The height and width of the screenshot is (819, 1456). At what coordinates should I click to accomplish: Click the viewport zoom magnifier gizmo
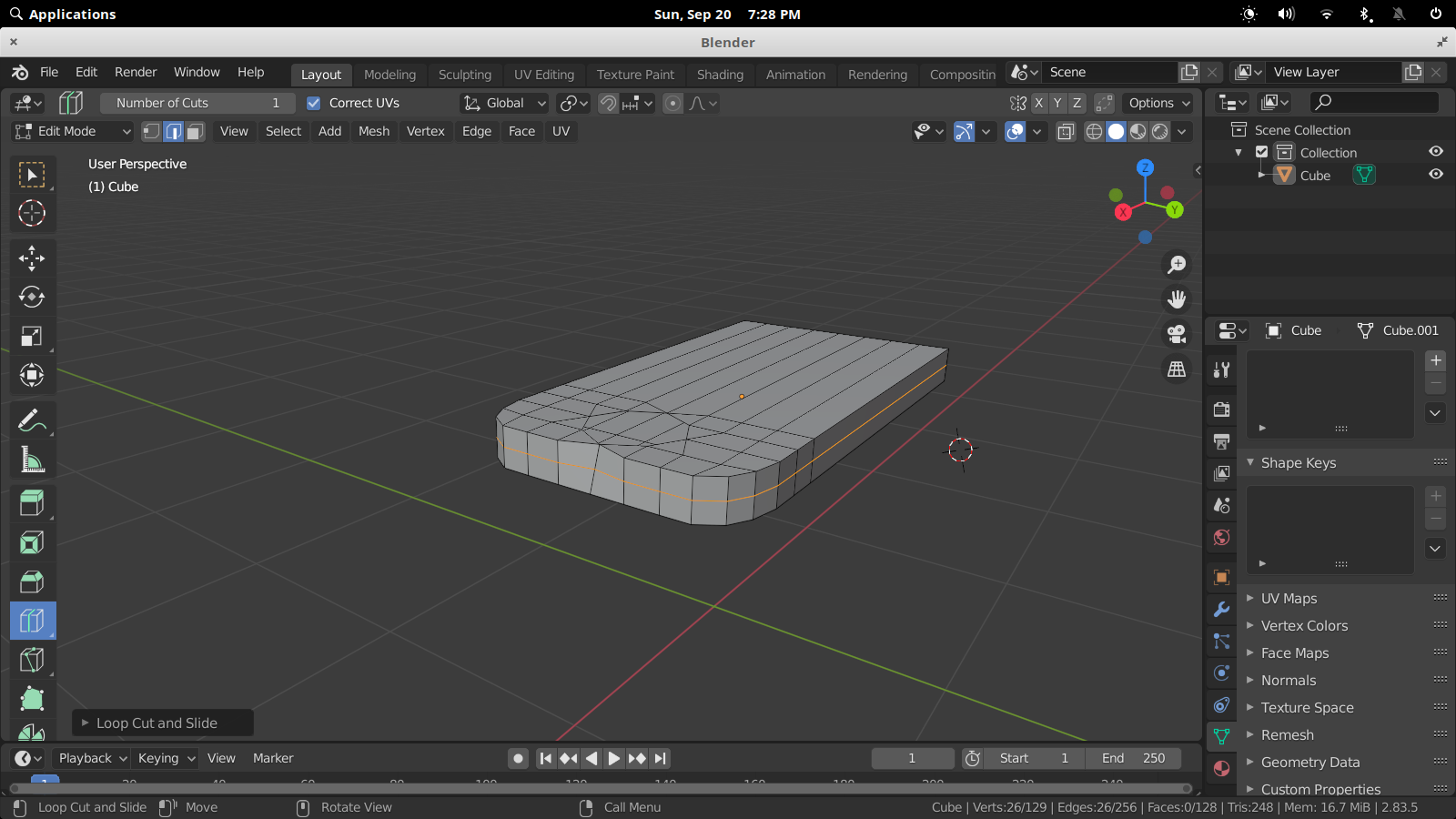pyautogui.click(x=1177, y=265)
